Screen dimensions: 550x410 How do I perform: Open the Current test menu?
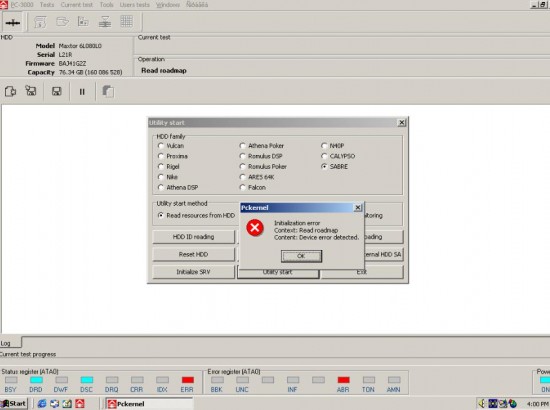[77, 5]
